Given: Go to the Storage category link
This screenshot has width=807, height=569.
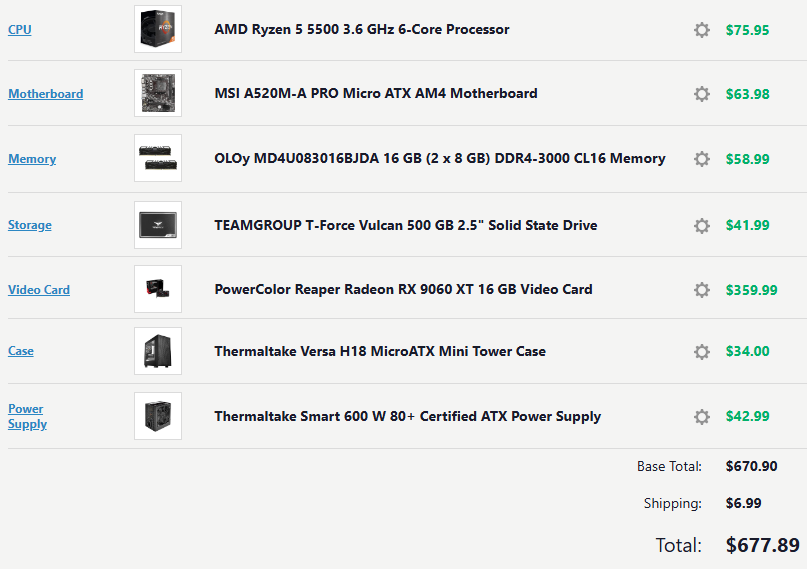Looking at the screenshot, I should click(30, 226).
